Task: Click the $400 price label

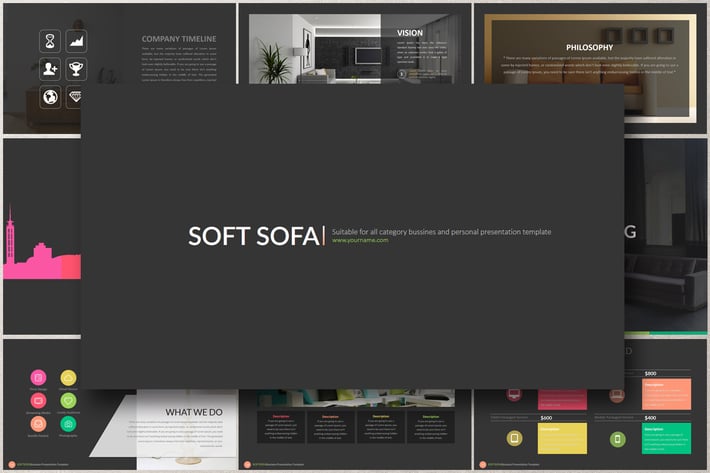Action: point(650,418)
